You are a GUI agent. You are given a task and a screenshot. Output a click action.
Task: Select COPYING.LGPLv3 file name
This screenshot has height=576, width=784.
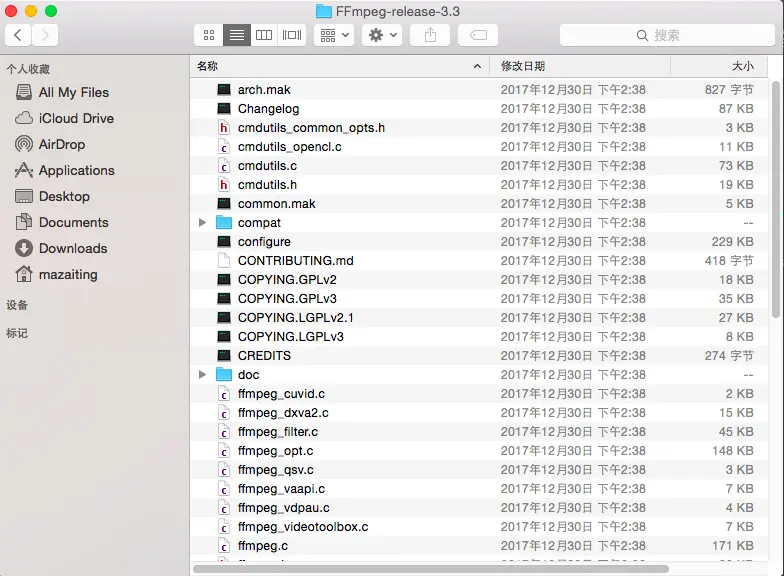click(x=290, y=336)
